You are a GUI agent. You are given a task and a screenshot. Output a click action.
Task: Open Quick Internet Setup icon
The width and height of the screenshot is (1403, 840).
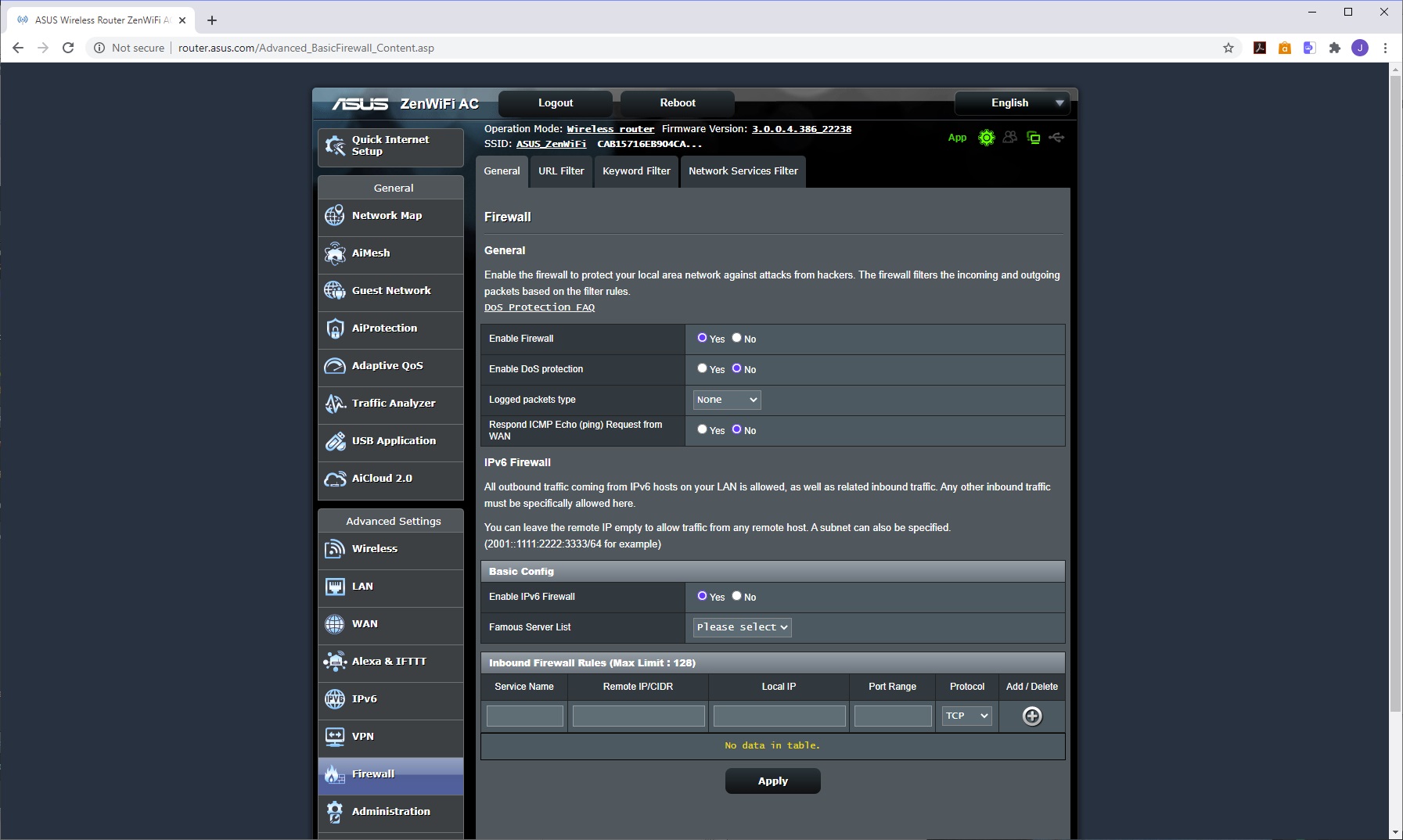pyautogui.click(x=335, y=145)
